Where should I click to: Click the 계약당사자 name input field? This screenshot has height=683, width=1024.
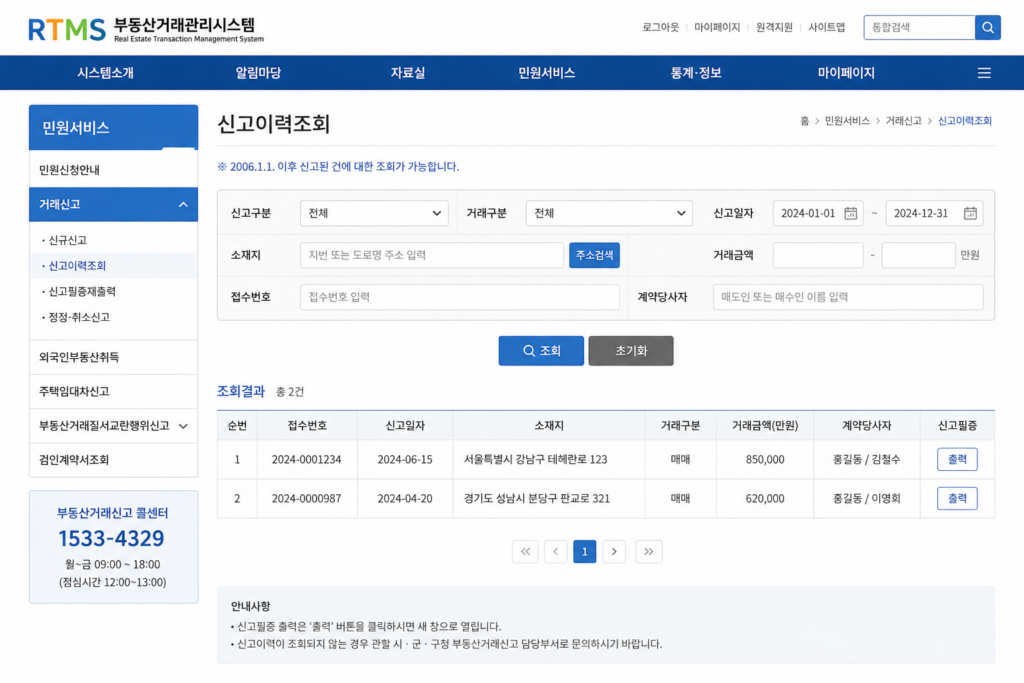click(x=848, y=297)
